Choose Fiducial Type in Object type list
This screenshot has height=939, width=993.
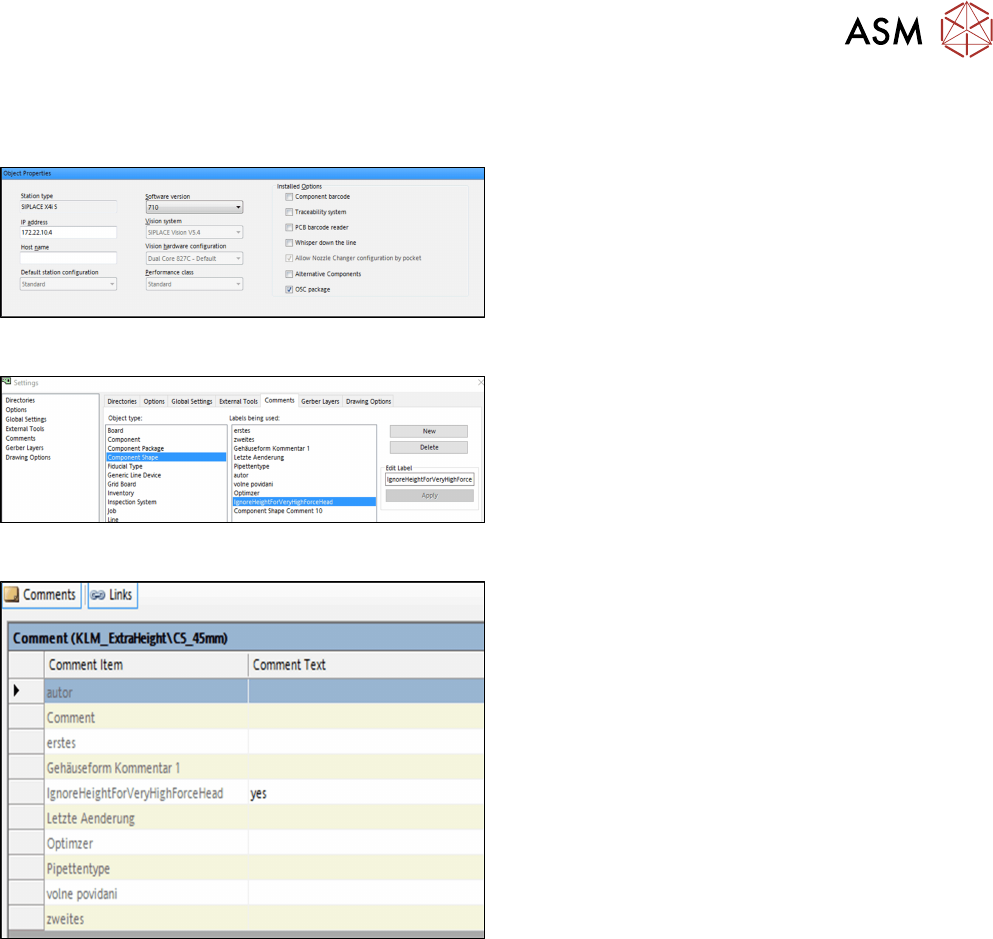pyautogui.click(x=125, y=466)
